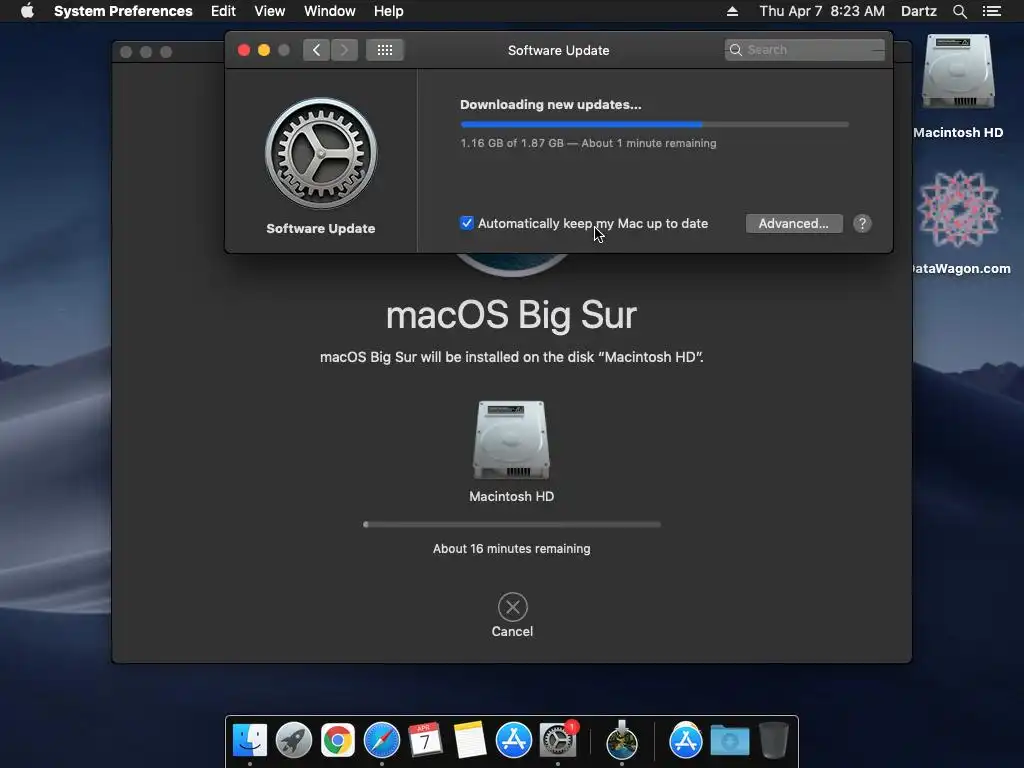
Task: Go back in System Preferences
Action: [317, 50]
